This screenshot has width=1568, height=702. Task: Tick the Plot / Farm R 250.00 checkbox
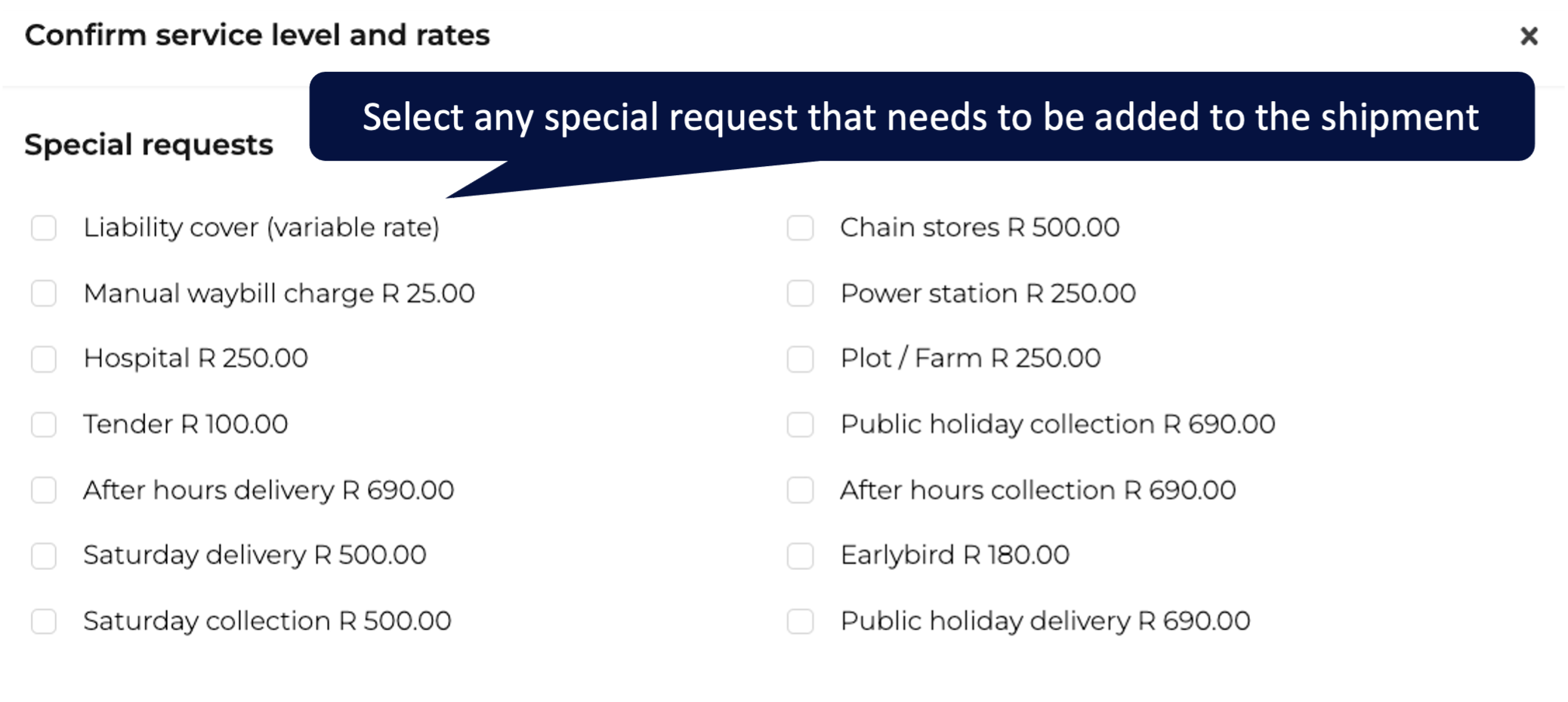(800, 359)
